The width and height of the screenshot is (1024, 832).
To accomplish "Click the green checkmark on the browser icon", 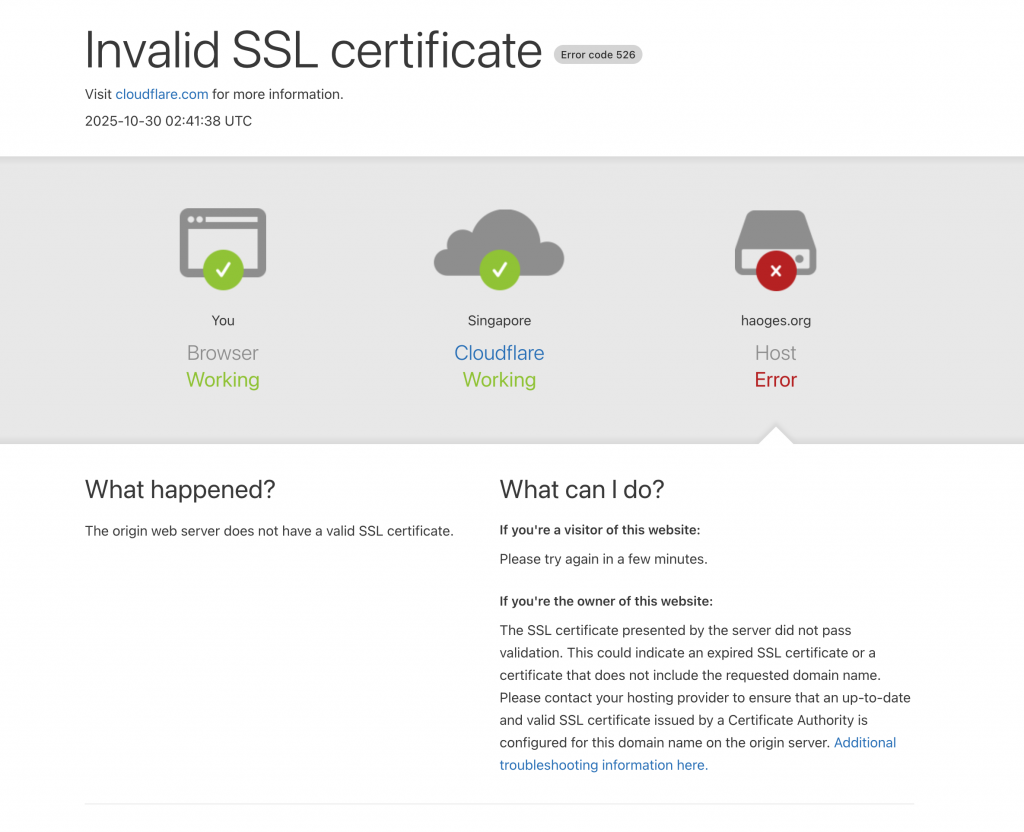I will pyautogui.click(x=223, y=269).
